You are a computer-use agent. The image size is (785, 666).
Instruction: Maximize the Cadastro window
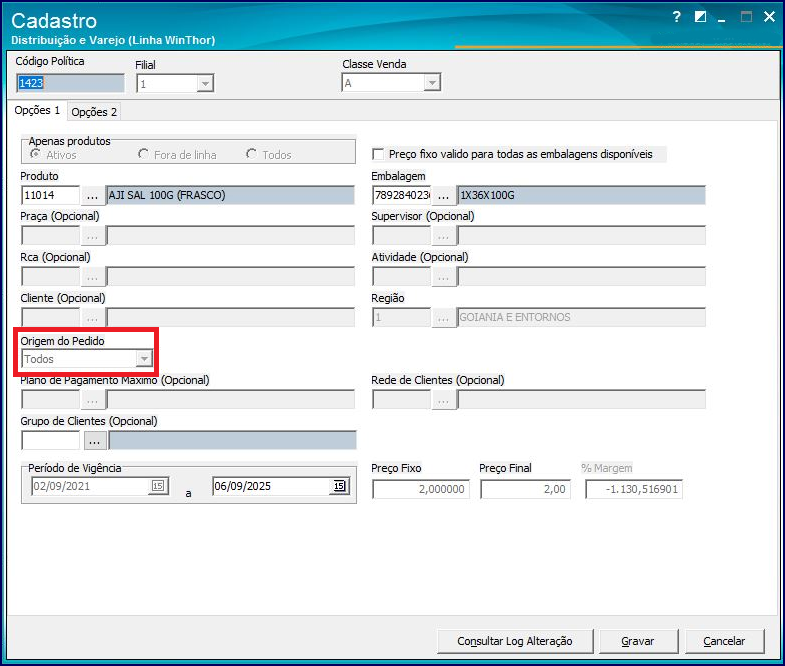pos(746,17)
